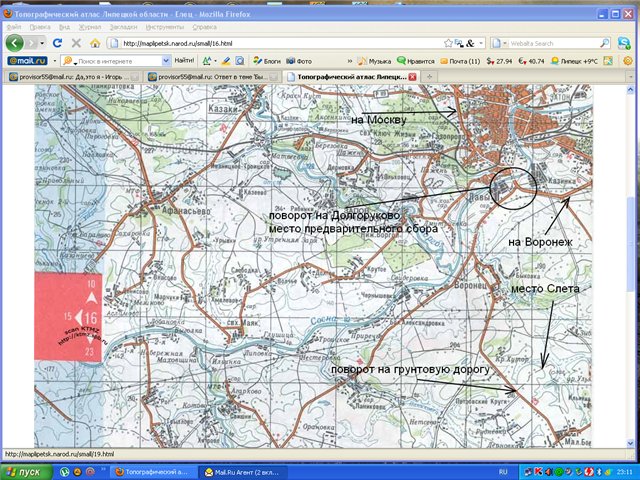Viewport: 640px width, 480px height.
Task: Click the Нравится button in toolbar
Action: [x=418, y=61]
